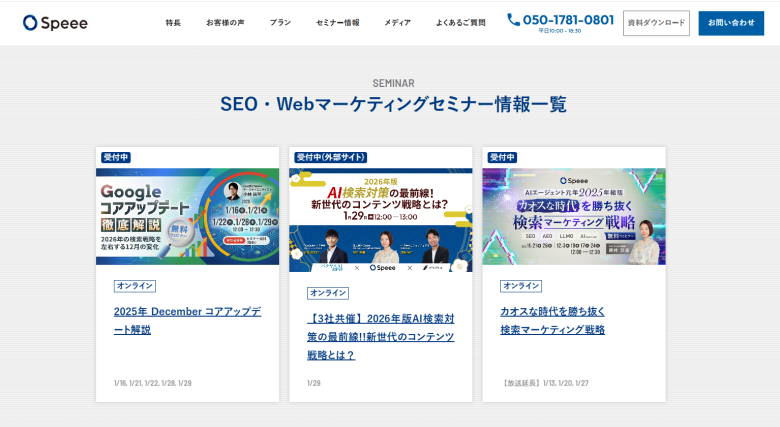Open the Google コアアップデート seminar thumbnail
780x427 pixels.
coord(188,216)
